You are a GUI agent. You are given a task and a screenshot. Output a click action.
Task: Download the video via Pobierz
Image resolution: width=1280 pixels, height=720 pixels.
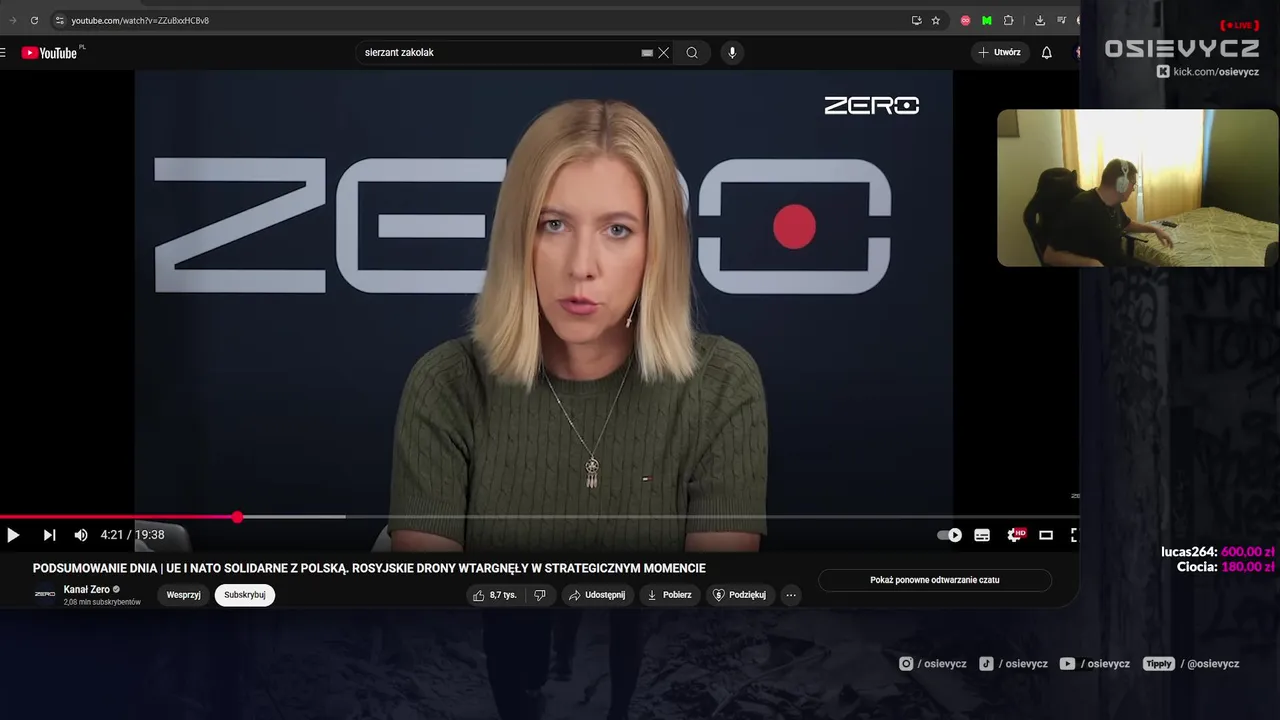(670, 595)
